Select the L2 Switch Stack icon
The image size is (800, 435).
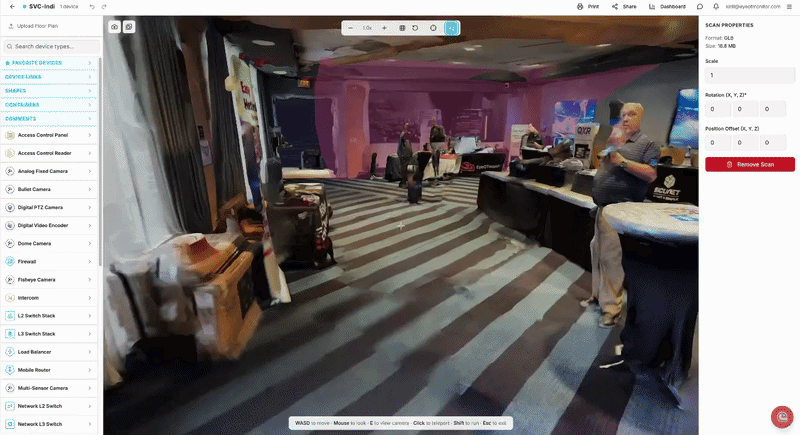pos(10,316)
